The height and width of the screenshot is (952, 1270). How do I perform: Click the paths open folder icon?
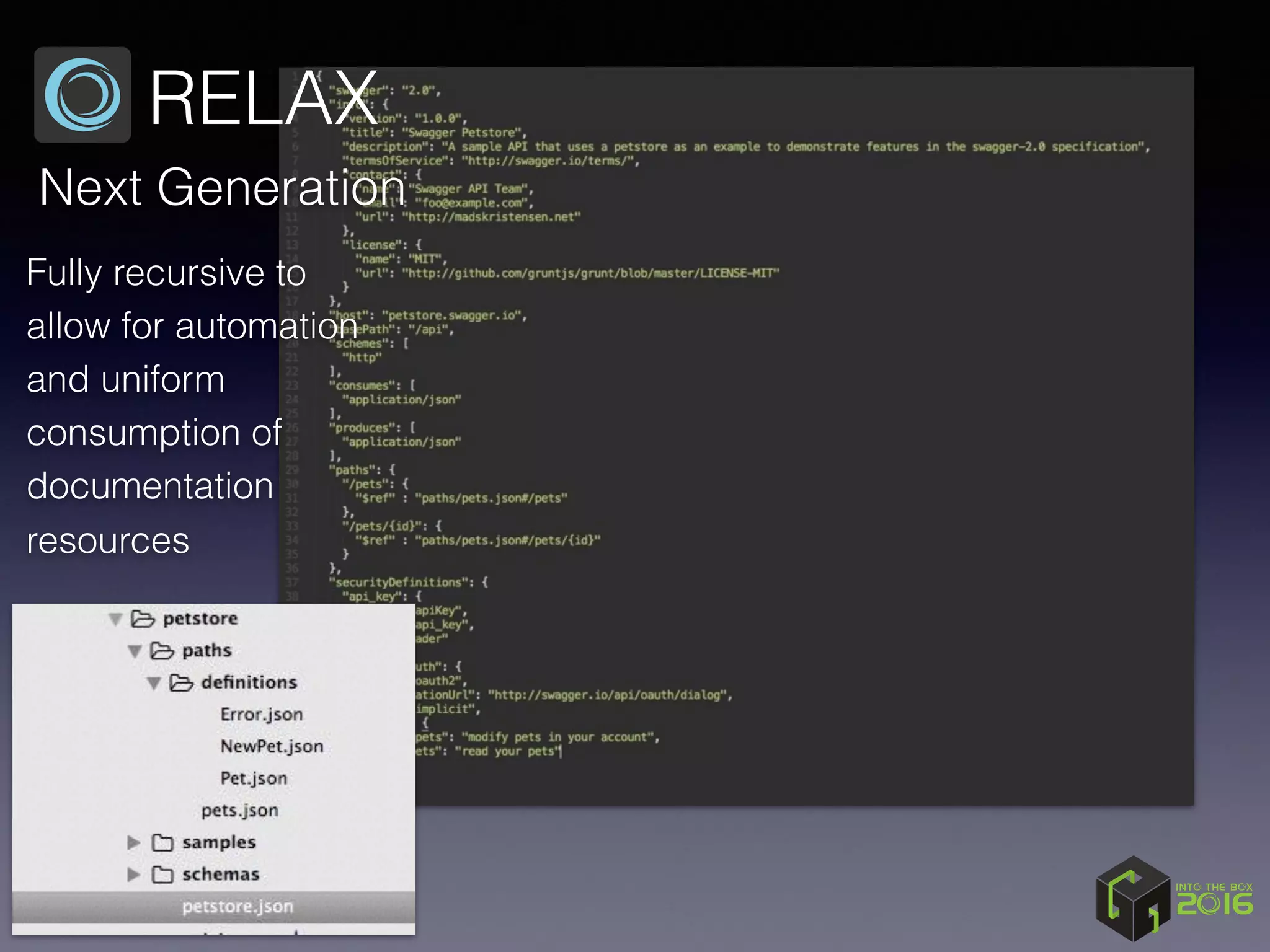(162, 651)
